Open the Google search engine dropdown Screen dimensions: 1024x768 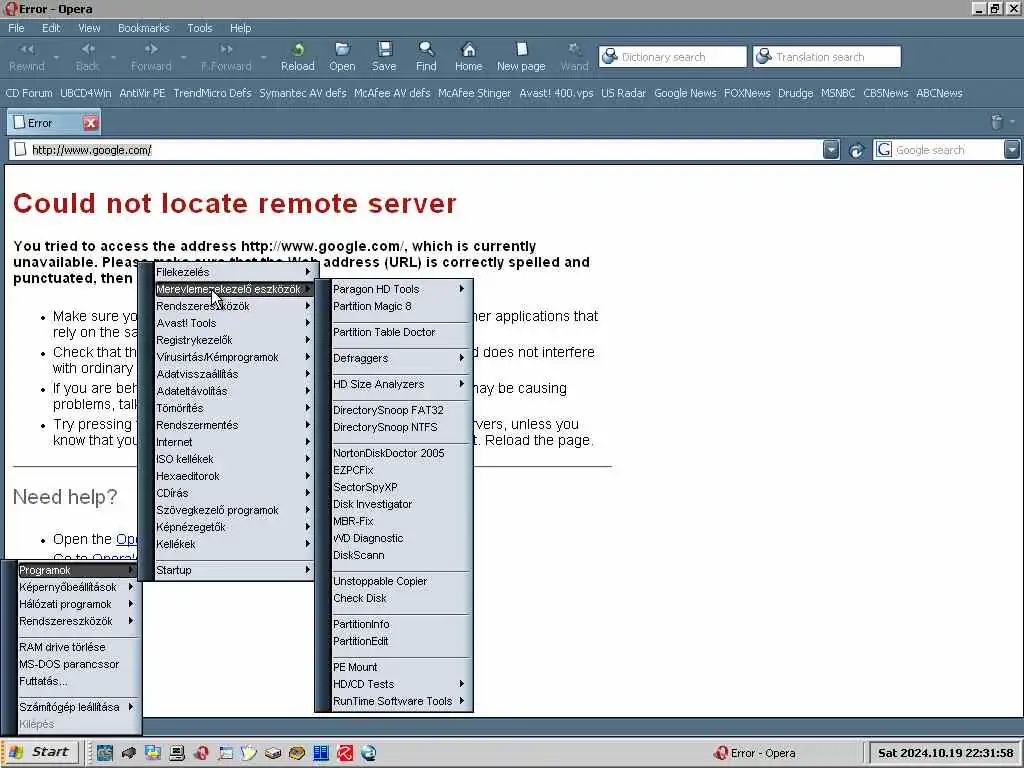[1012, 150]
